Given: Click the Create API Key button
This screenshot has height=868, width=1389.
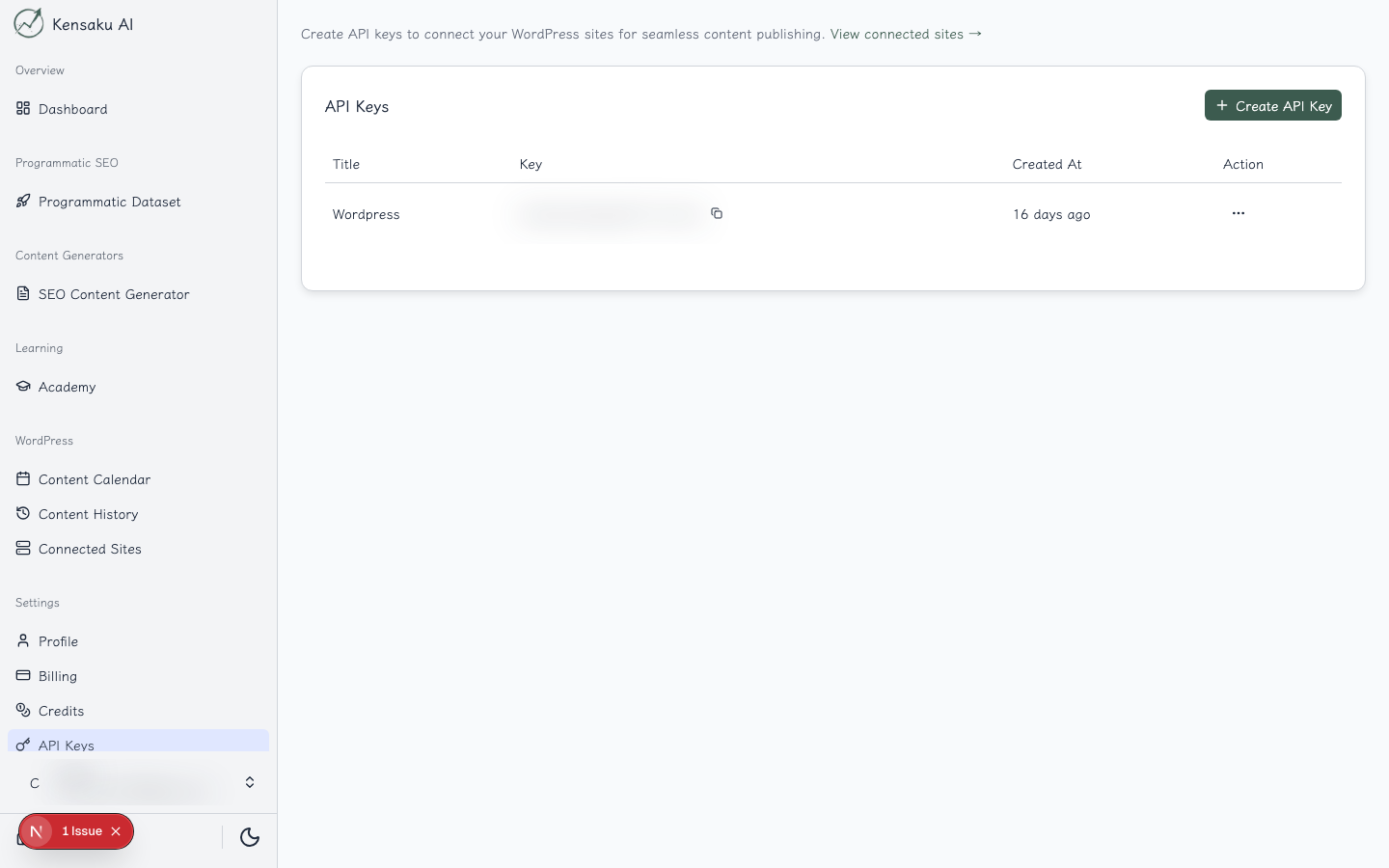Looking at the screenshot, I should coord(1273,105).
